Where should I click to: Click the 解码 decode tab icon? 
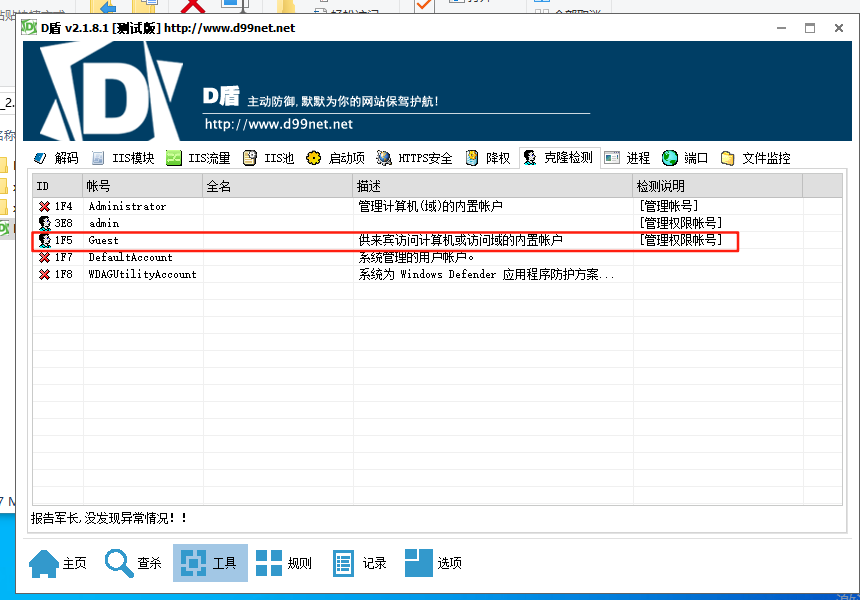(x=40, y=159)
